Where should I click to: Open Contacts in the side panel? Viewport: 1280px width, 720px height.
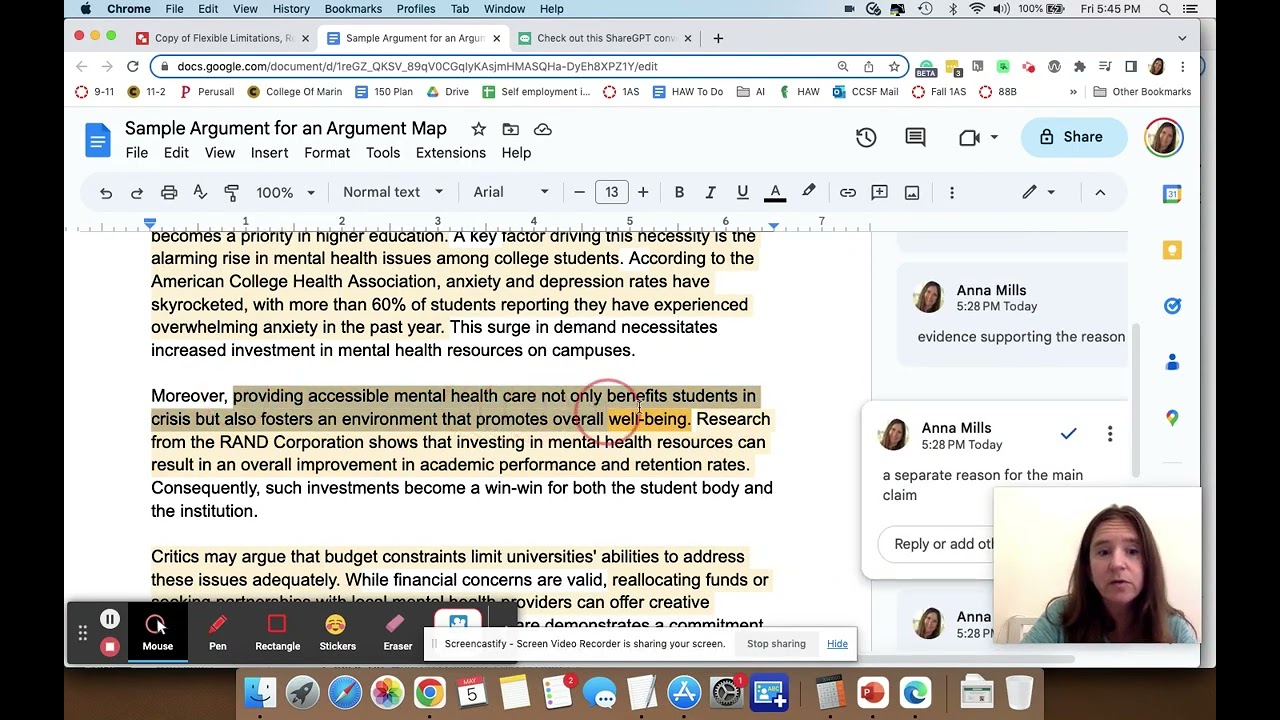tap(1172, 362)
